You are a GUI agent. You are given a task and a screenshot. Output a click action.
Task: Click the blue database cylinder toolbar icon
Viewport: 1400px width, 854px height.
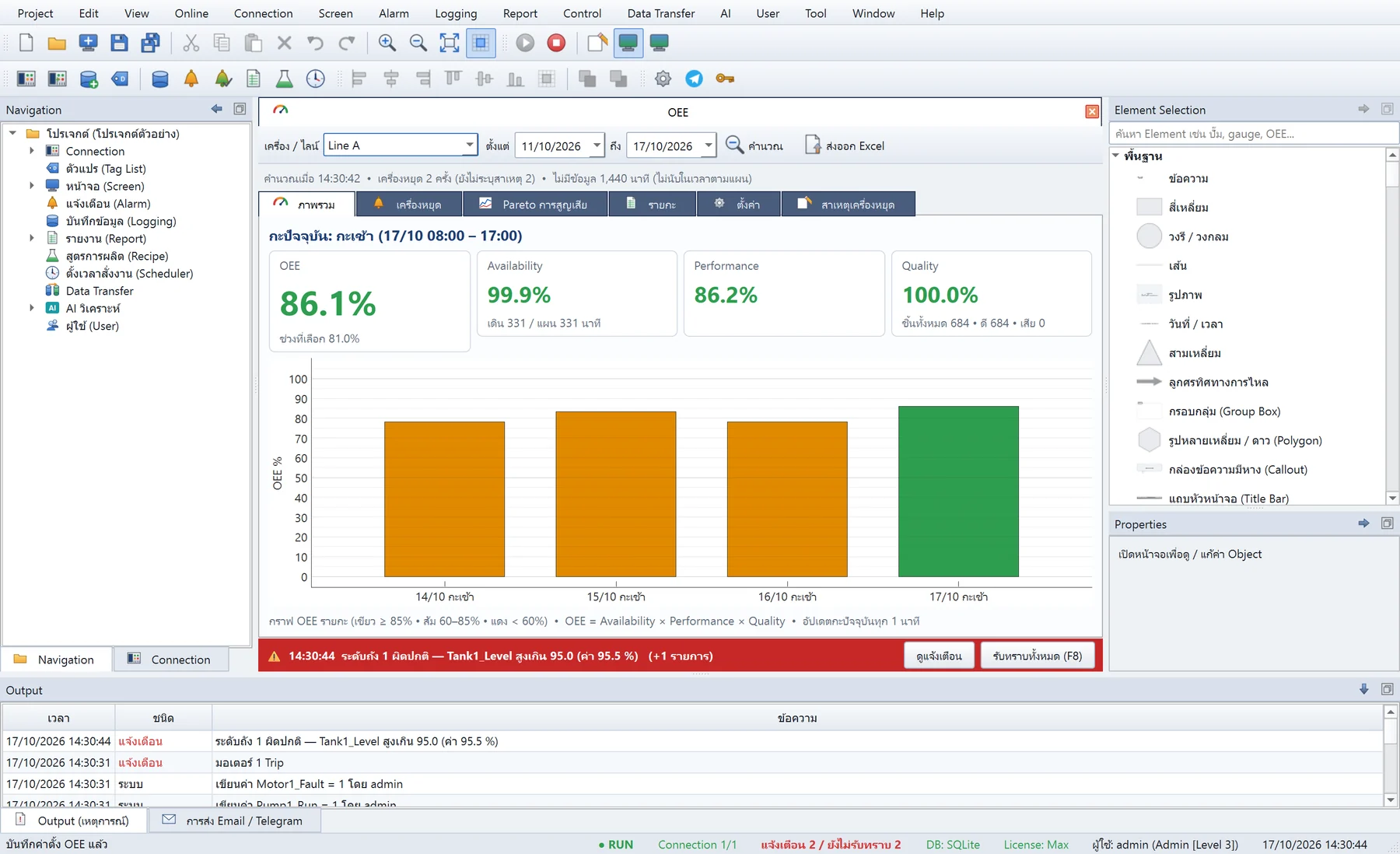coord(160,79)
